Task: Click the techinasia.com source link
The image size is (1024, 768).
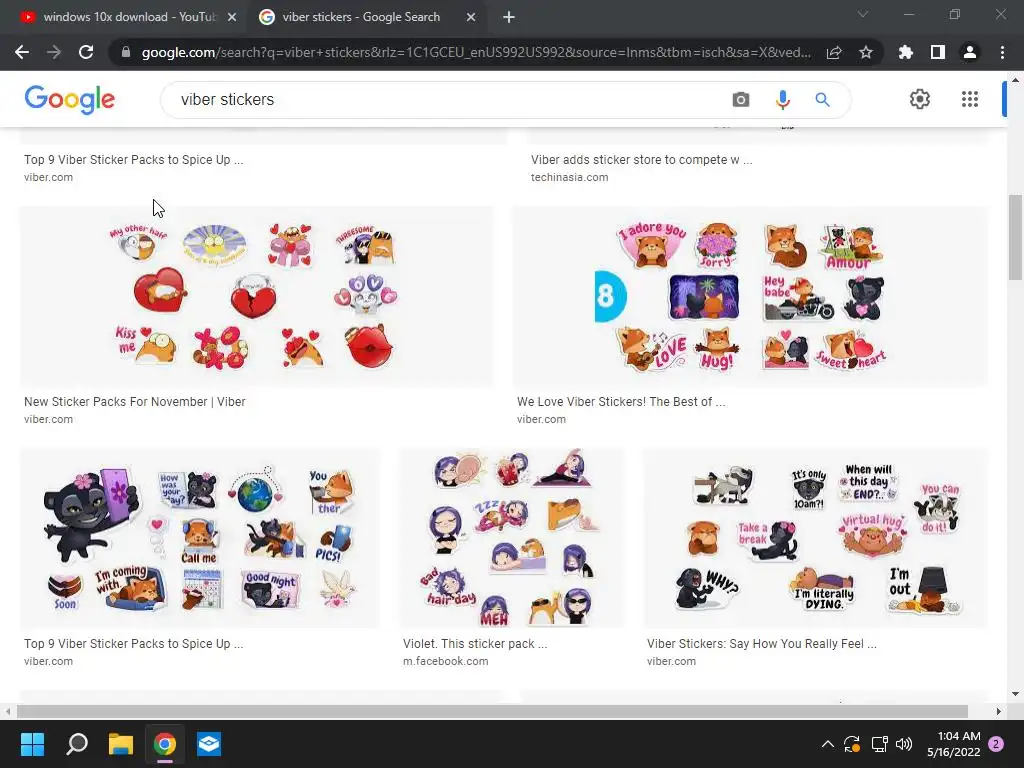Action: coord(569,177)
